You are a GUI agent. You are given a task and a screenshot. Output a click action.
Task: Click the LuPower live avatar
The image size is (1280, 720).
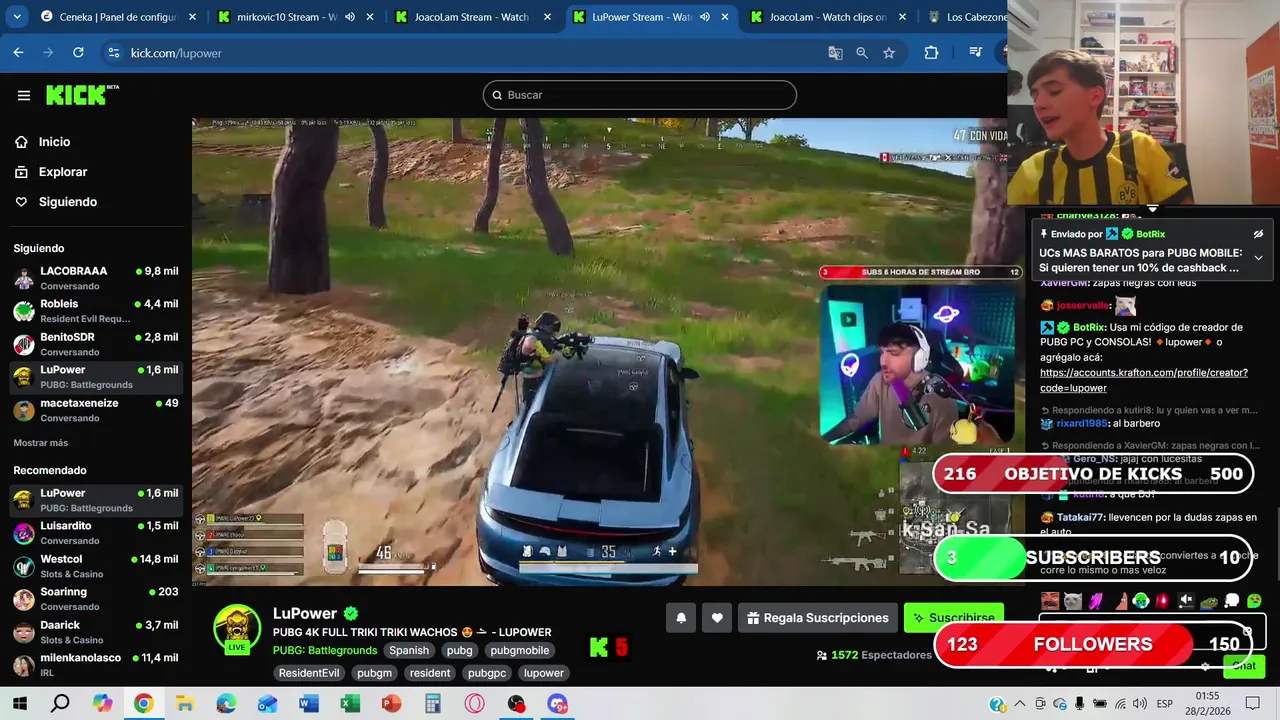click(237, 630)
